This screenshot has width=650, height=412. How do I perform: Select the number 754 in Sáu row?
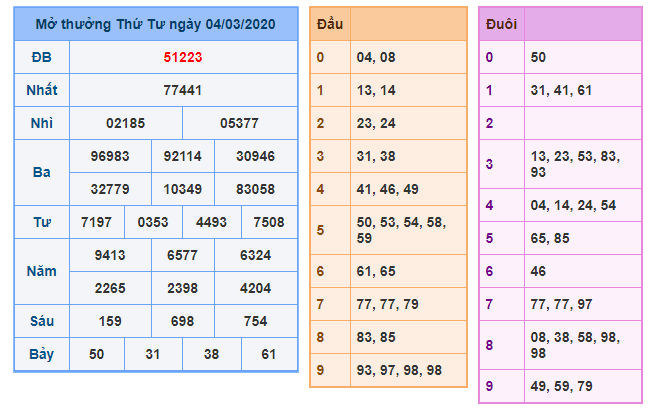click(255, 321)
